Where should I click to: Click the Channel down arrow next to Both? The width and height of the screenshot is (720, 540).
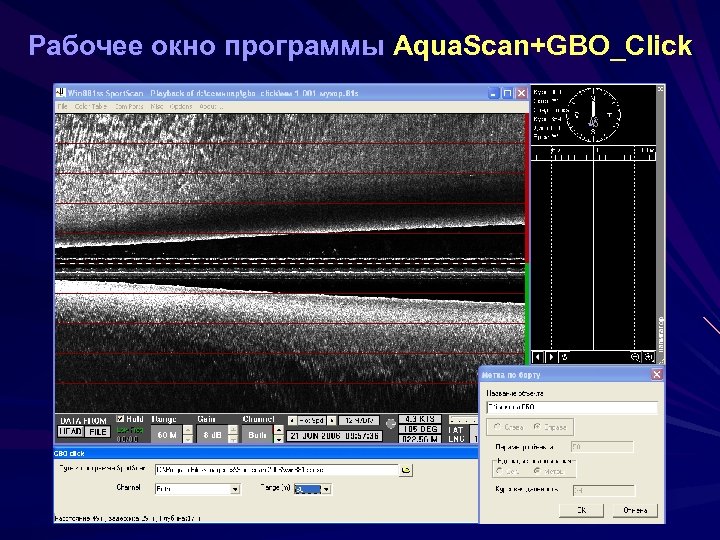point(278,439)
